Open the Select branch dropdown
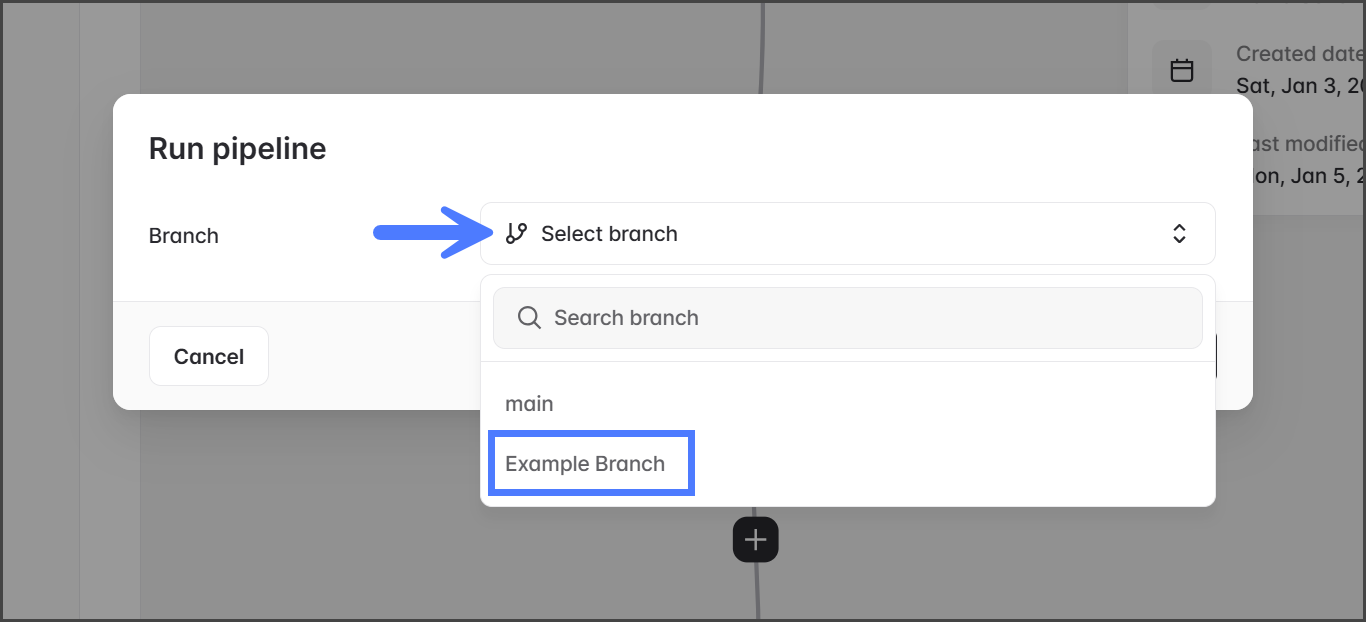Viewport: 1366px width, 622px height. click(846, 234)
